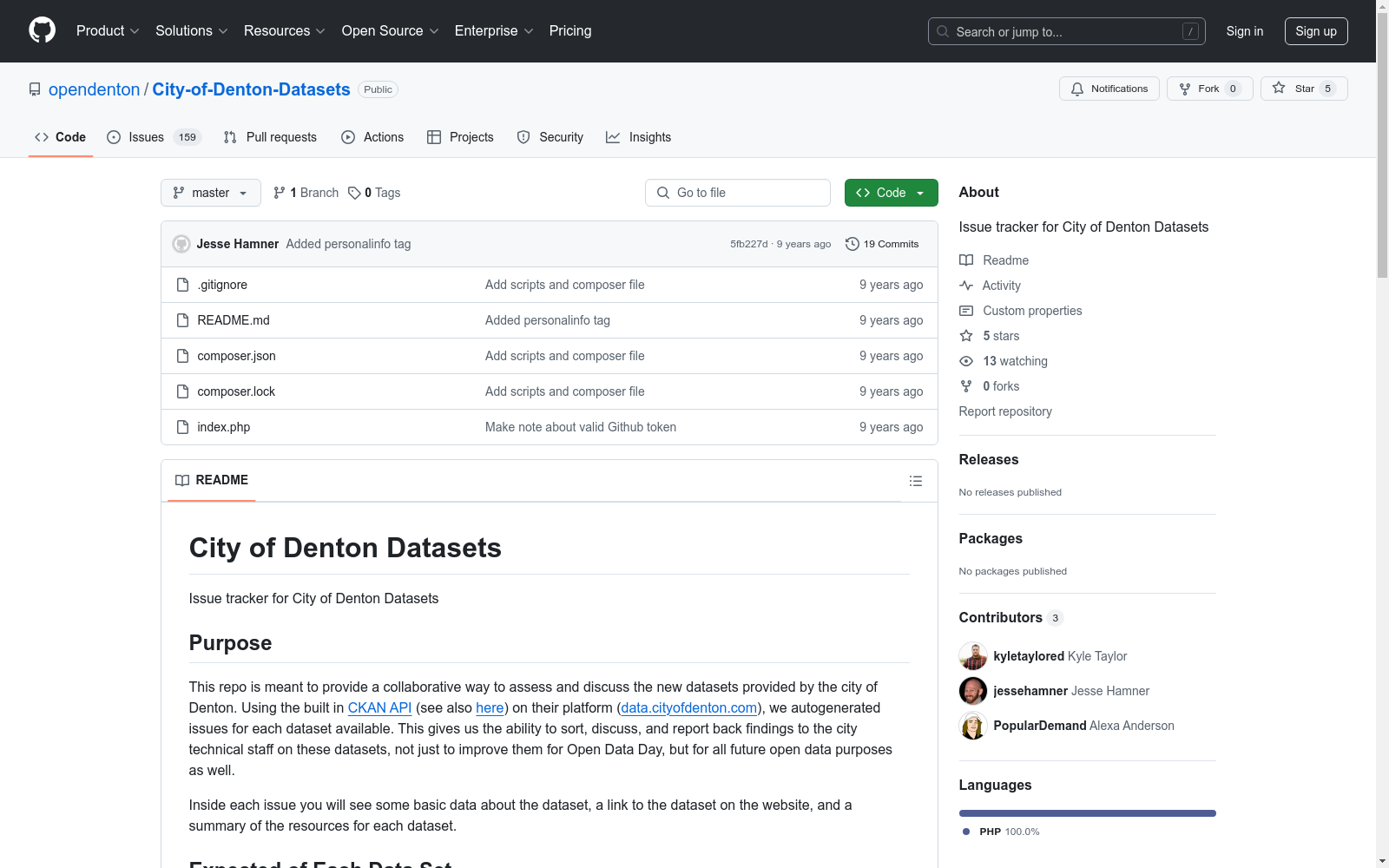Image resolution: width=1389 pixels, height=868 pixels.
Task: Open the green Code dropdown
Action: 891,193
